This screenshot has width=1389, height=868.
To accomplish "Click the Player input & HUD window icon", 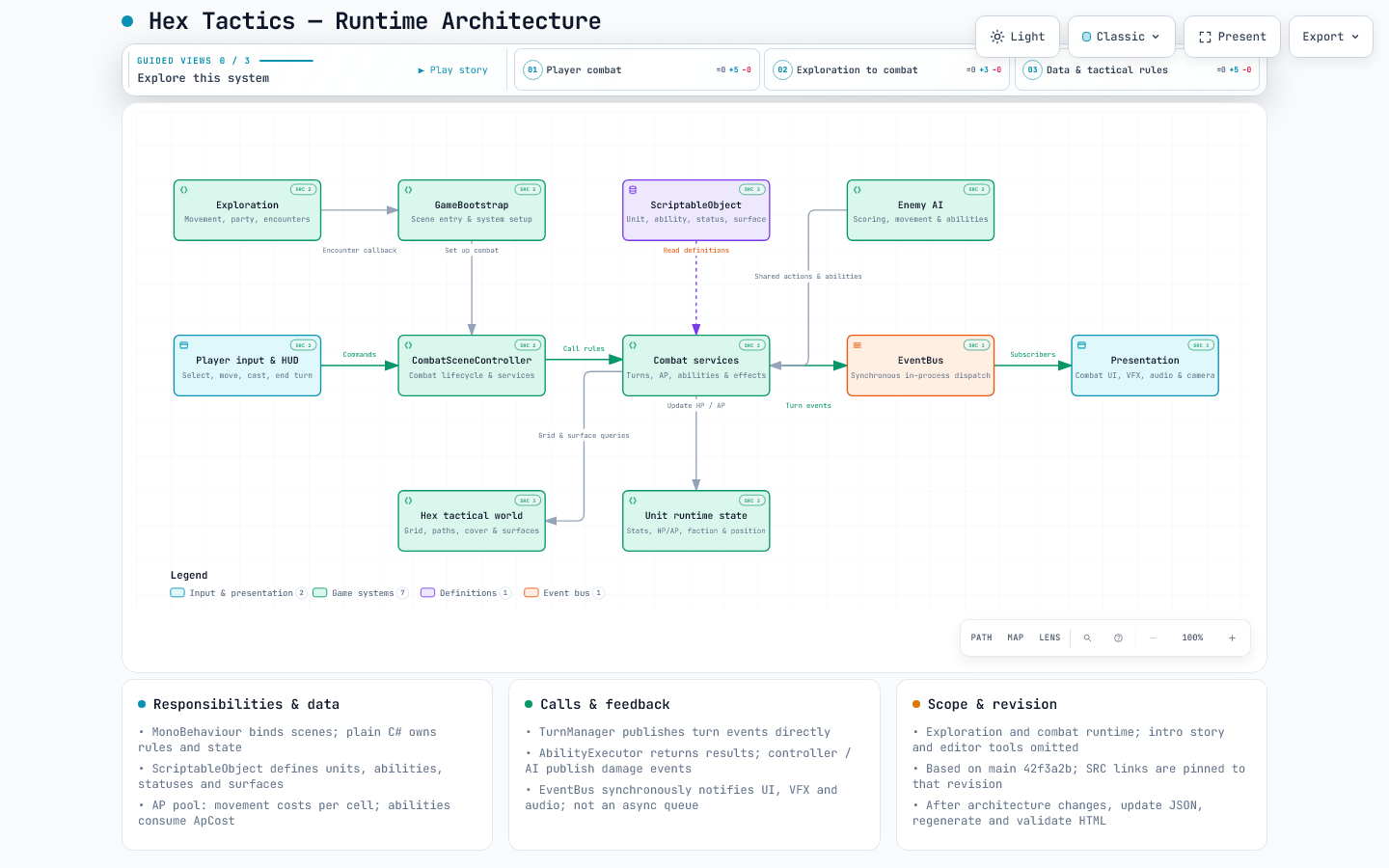I will coord(184,345).
